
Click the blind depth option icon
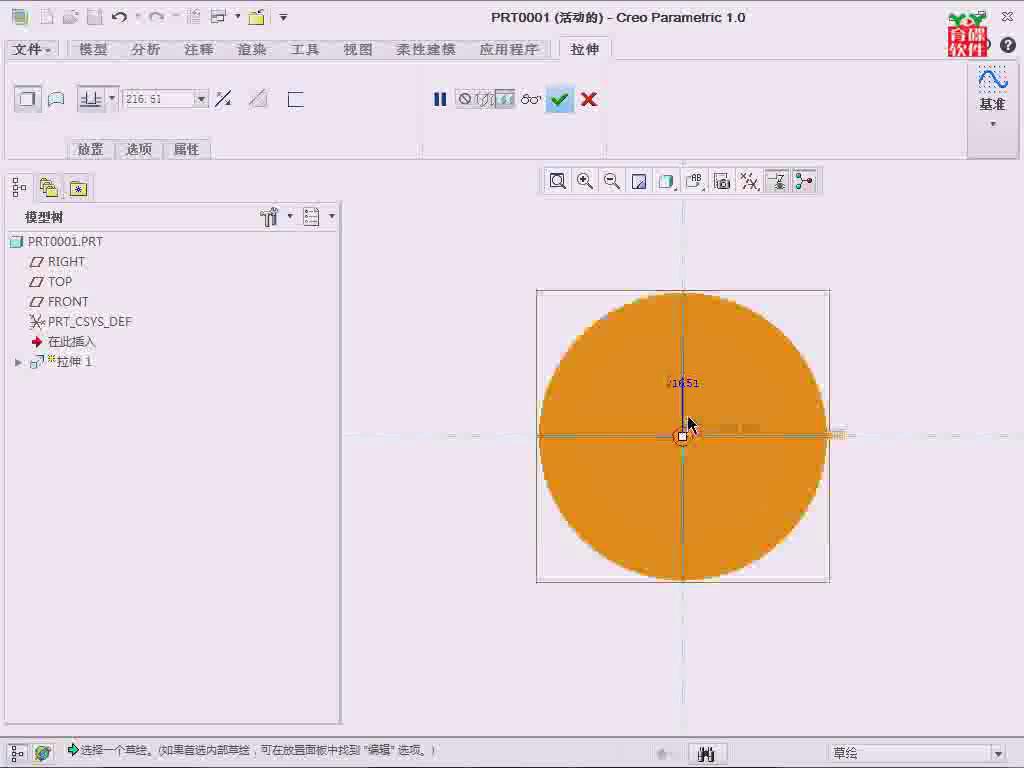90,99
